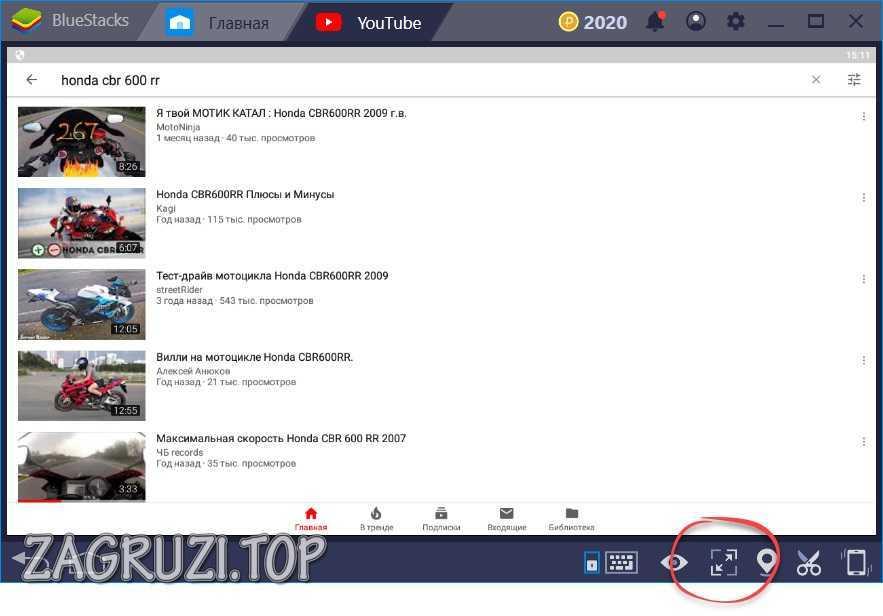
Task: Open title Я твой МОТИК КАТАЛ : Honda CBR600RR
Action: (x=281, y=113)
